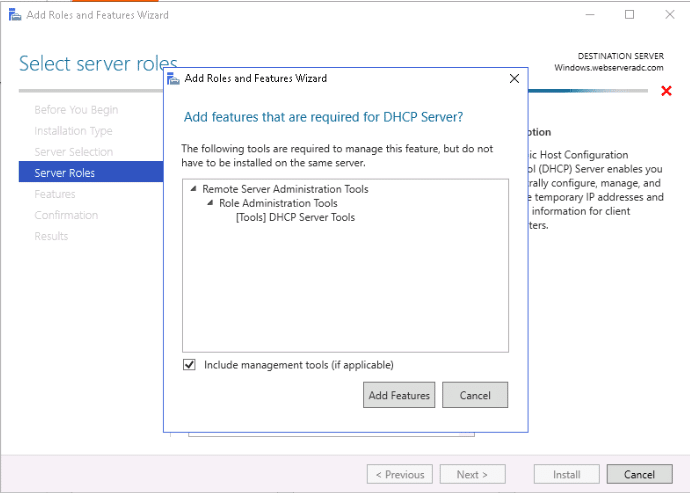The width and height of the screenshot is (690, 493).
Task: Maximize the main wizard window
Action: pyautogui.click(x=630, y=15)
